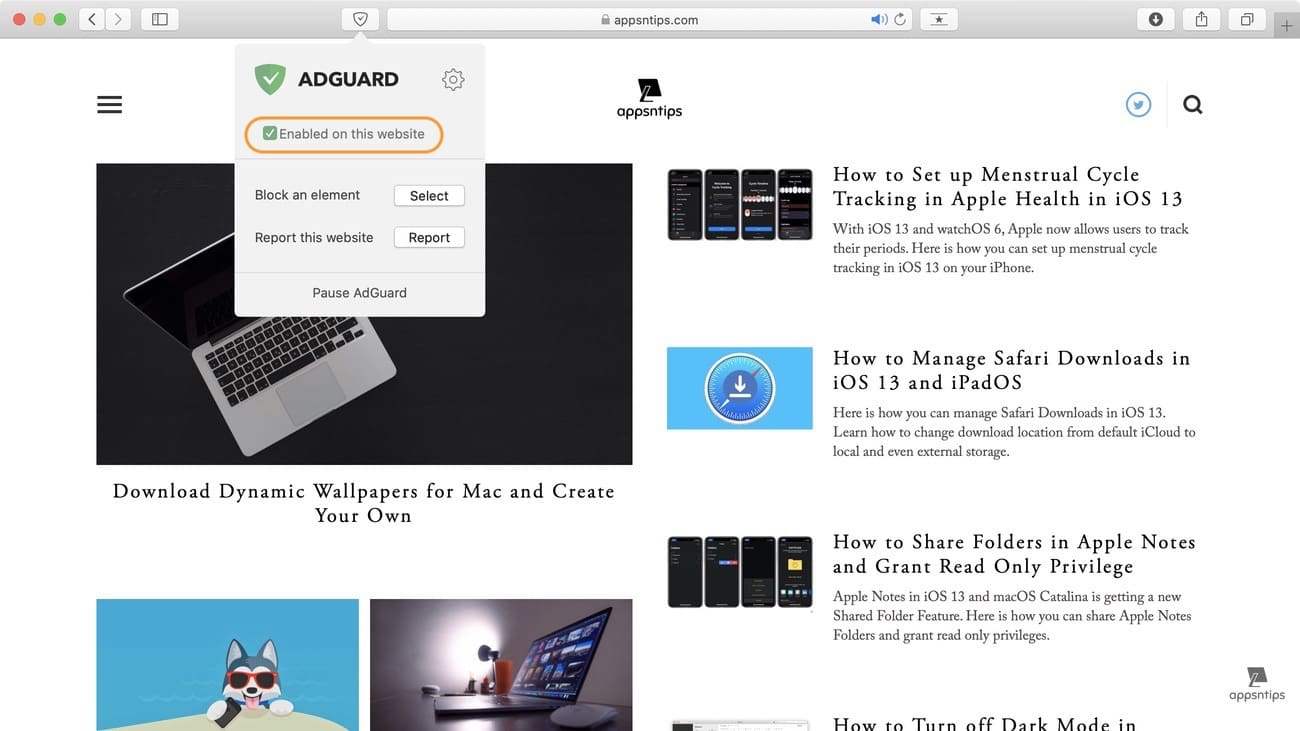Visit the site's Twitter via bird icon
The height and width of the screenshot is (731, 1300).
point(1138,103)
